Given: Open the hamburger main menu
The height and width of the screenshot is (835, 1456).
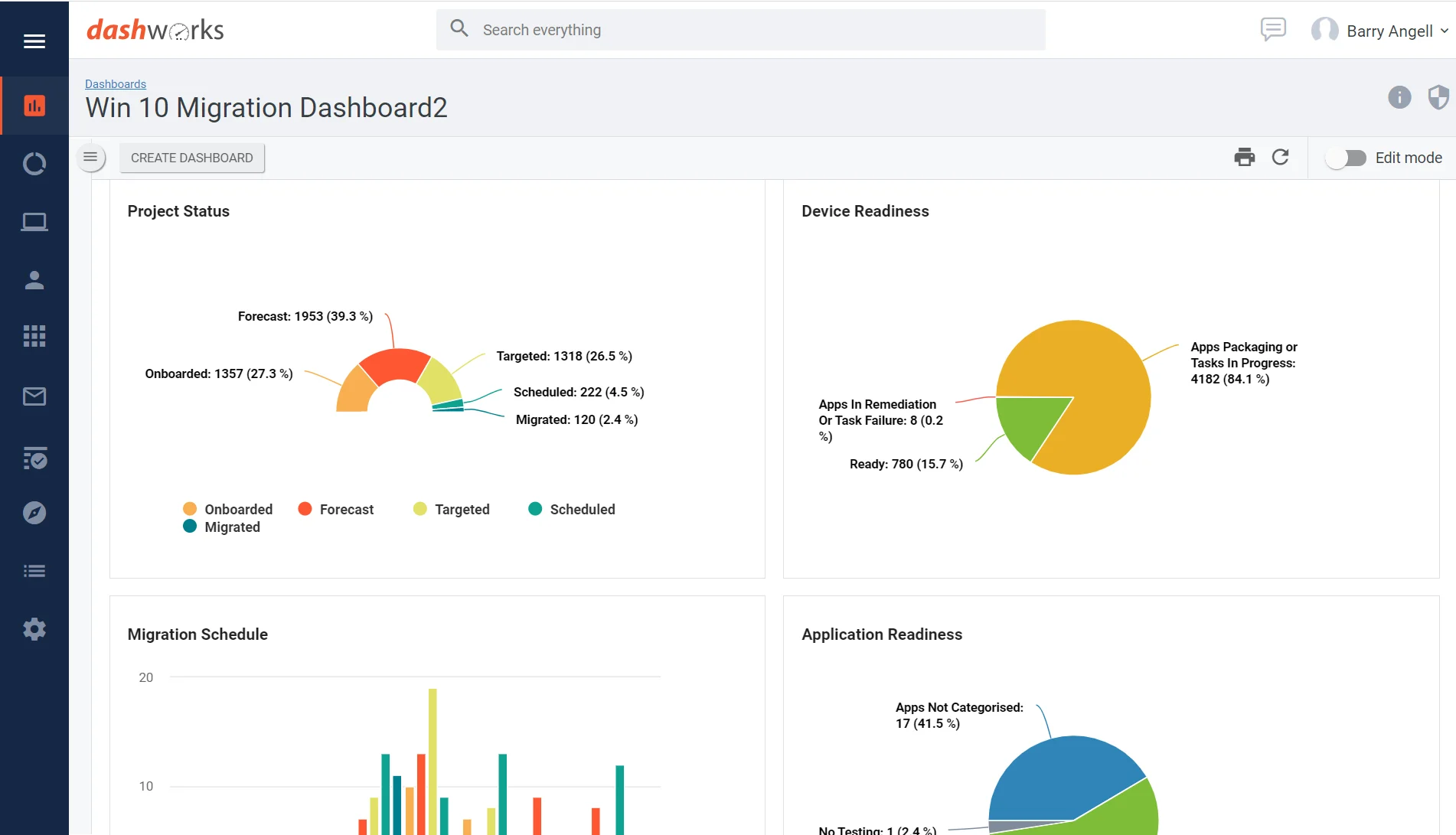Looking at the screenshot, I should (x=34, y=41).
